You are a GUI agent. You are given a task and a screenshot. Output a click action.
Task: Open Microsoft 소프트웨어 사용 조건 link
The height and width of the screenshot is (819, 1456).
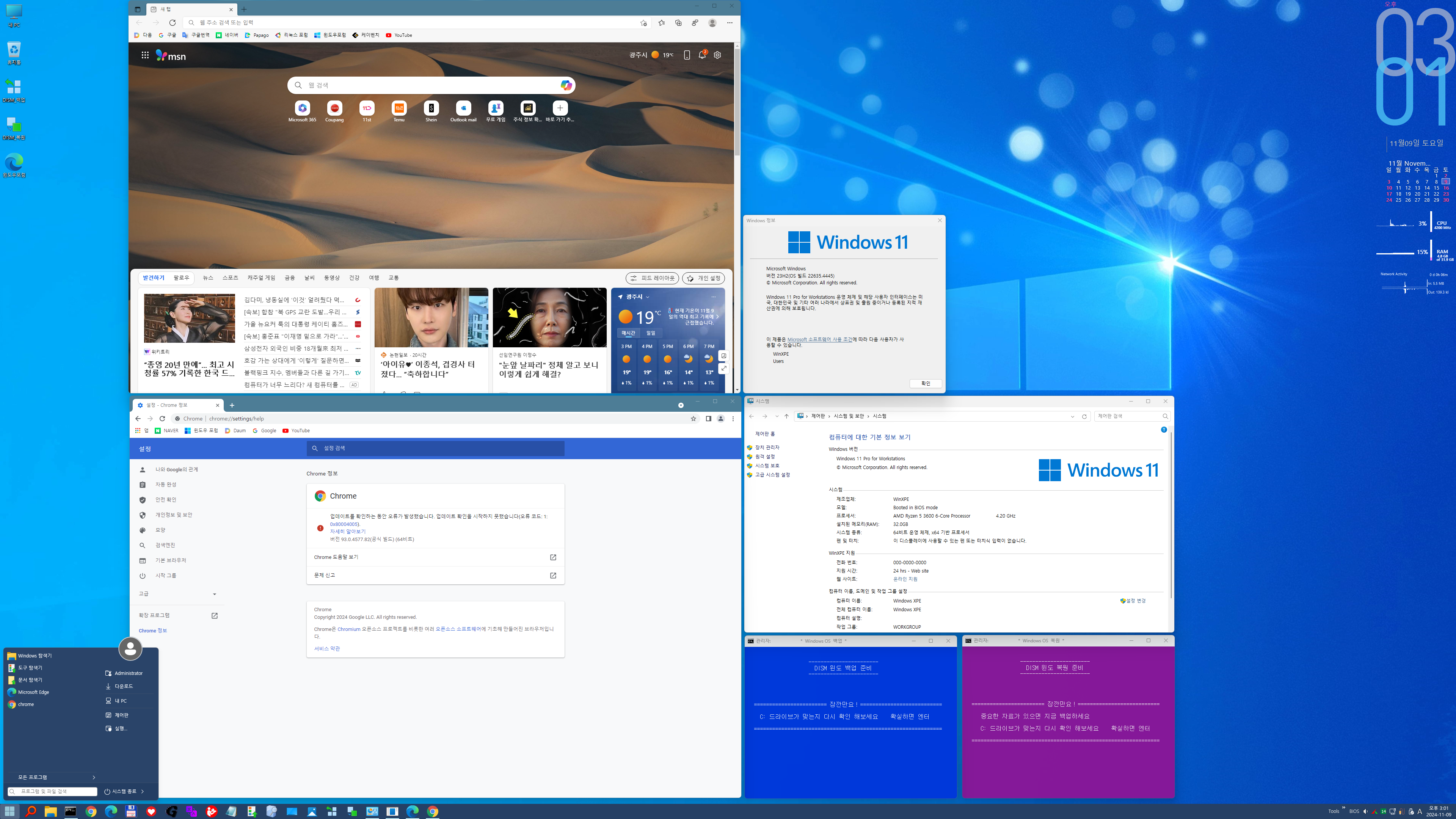pos(819,339)
